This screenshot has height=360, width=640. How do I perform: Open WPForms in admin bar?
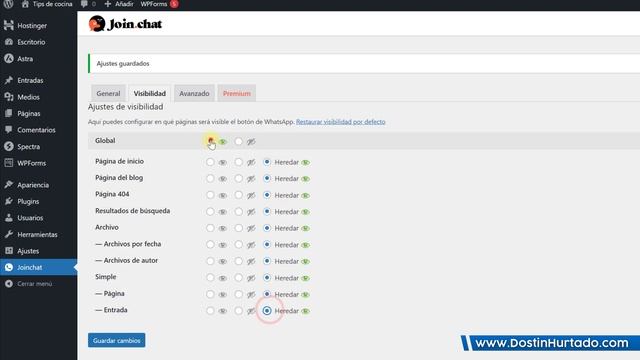154,4
